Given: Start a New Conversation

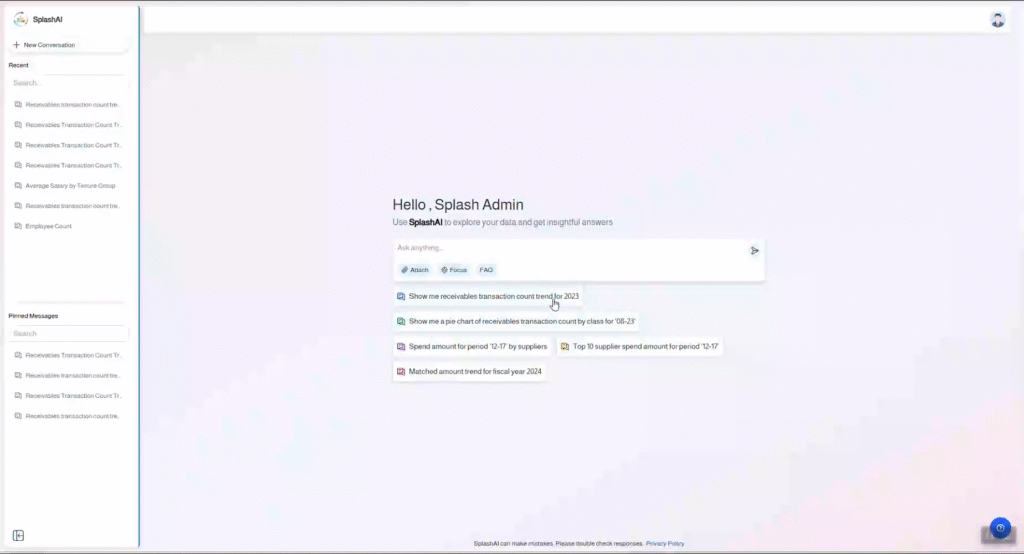Looking at the screenshot, I should click(x=44, y=45).
